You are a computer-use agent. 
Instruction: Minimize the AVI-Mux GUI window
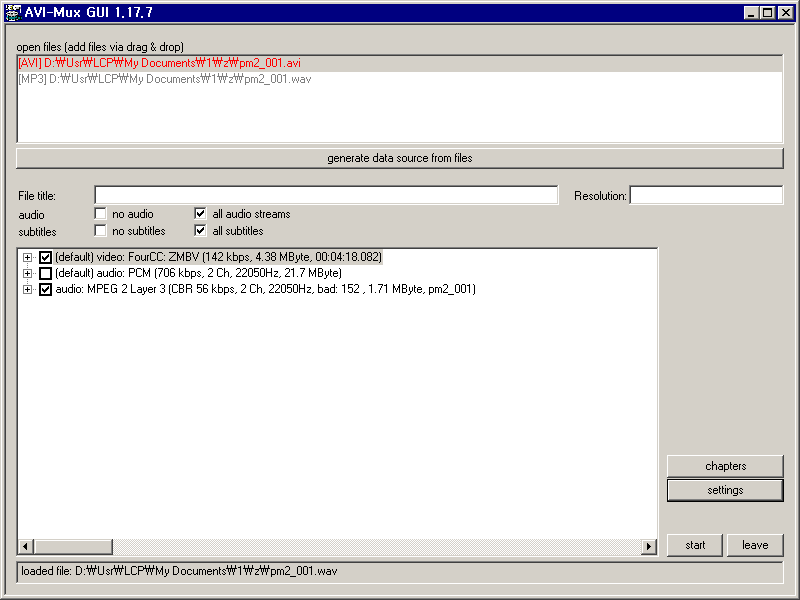click(x=751, y=13)
